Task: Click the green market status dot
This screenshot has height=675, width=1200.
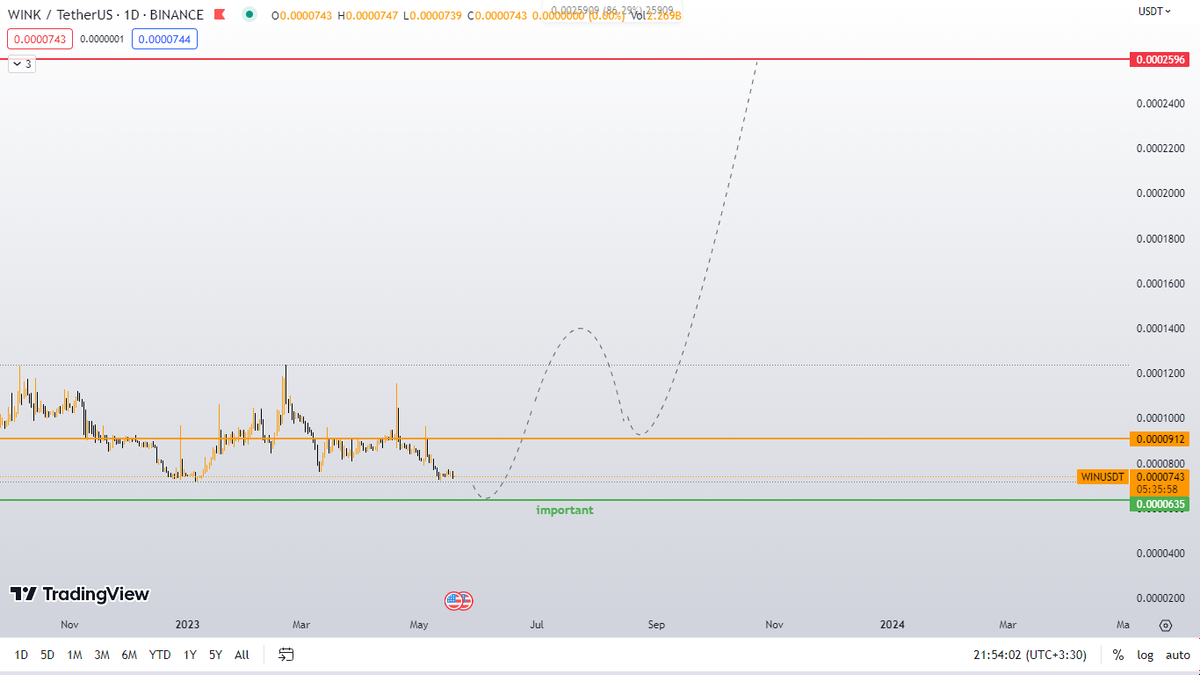Action: pyautogui.click(x=249, y=15)
